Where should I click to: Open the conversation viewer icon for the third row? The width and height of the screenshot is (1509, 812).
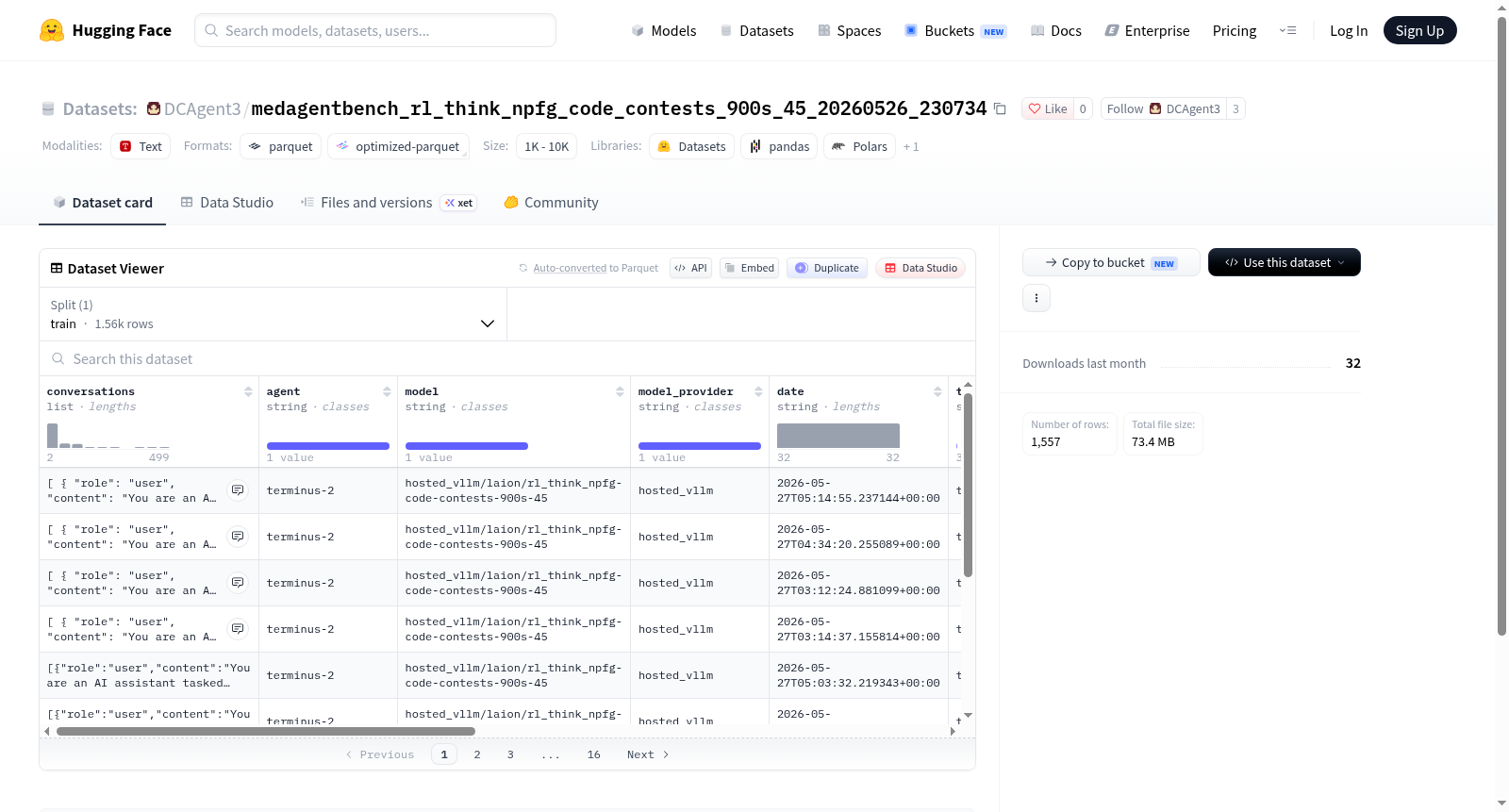(238, 583)
